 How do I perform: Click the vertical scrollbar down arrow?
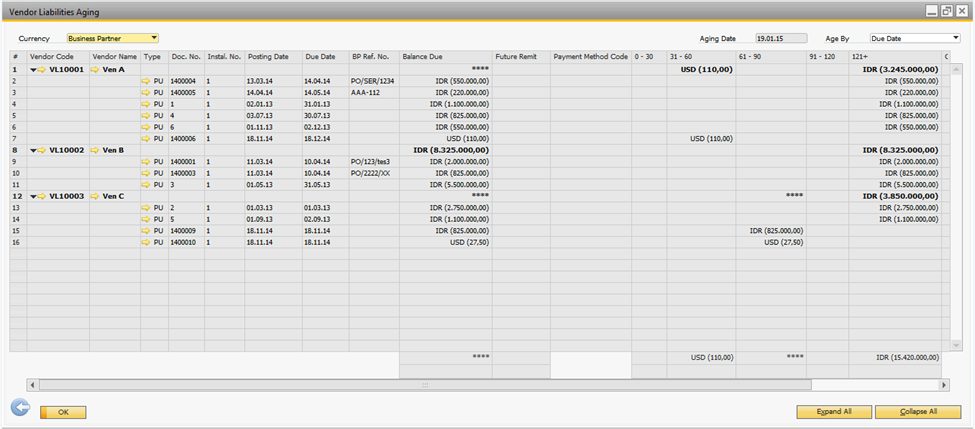(x=956, y=345)
